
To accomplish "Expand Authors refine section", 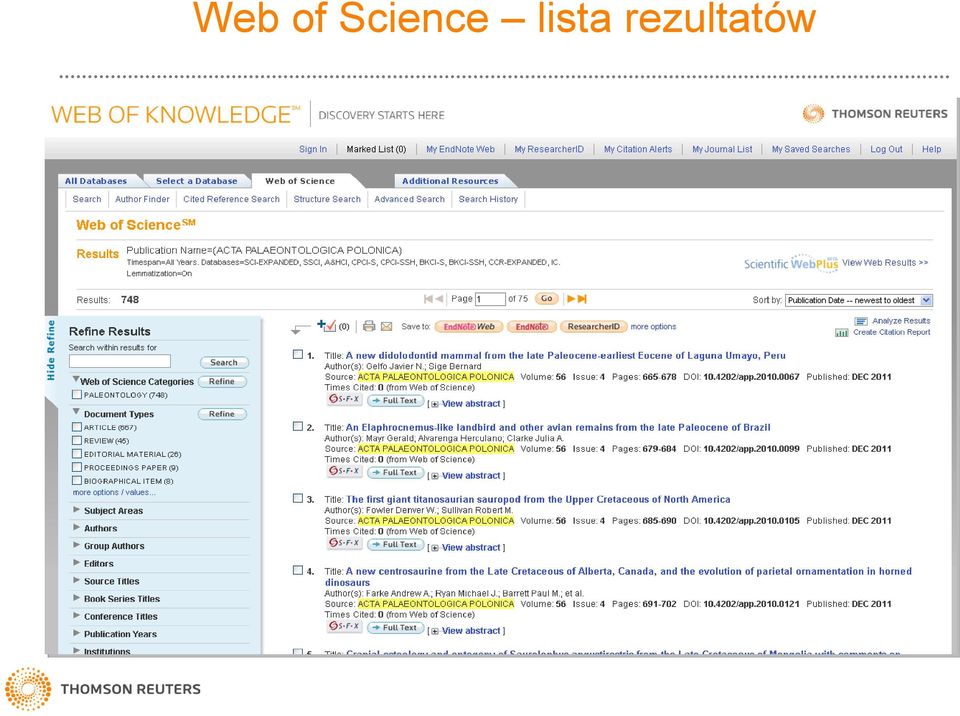I will point(76,527).
